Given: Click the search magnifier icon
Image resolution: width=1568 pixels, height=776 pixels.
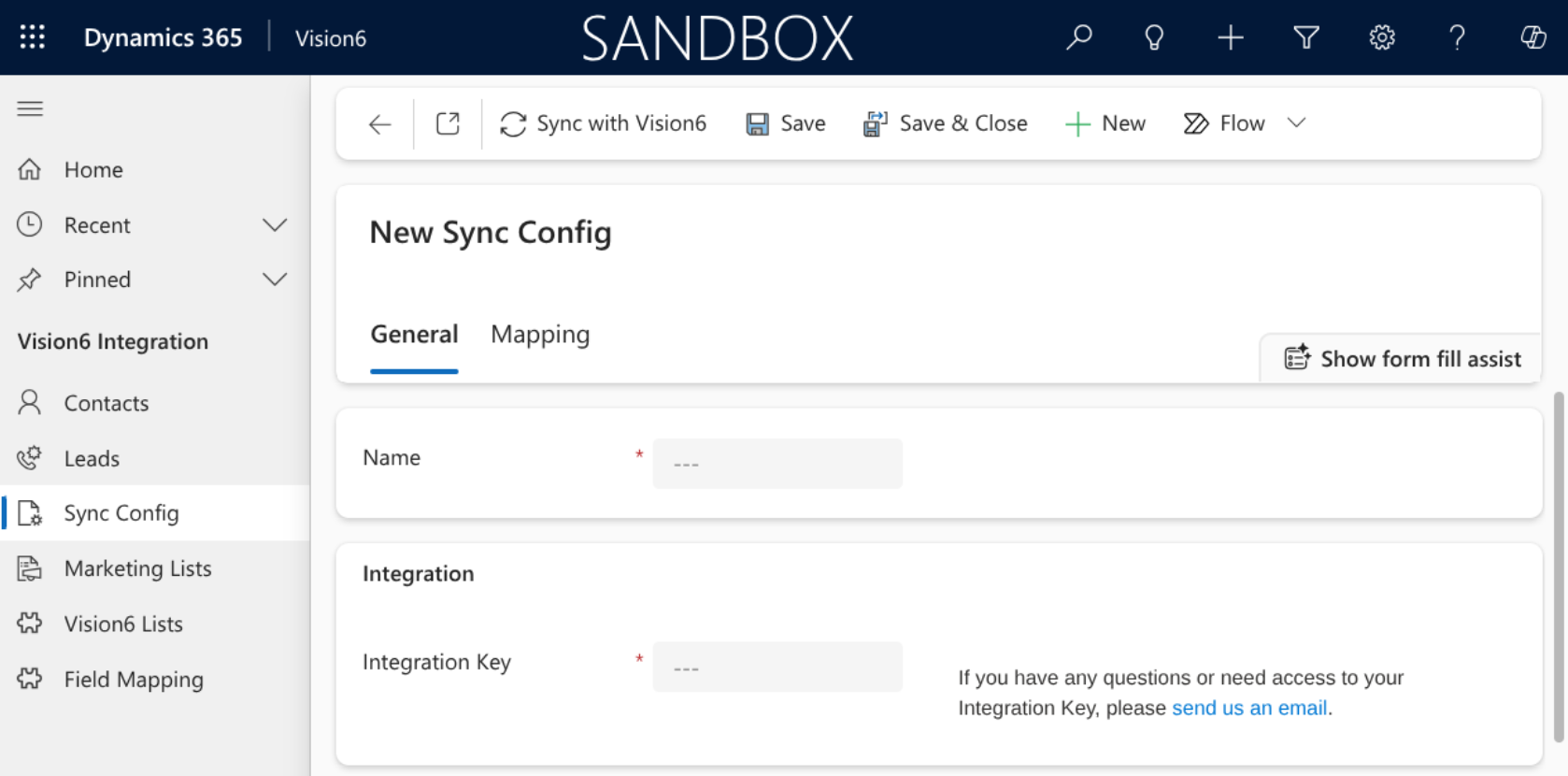Looking at the screenshot, I should pos(1079,37).
